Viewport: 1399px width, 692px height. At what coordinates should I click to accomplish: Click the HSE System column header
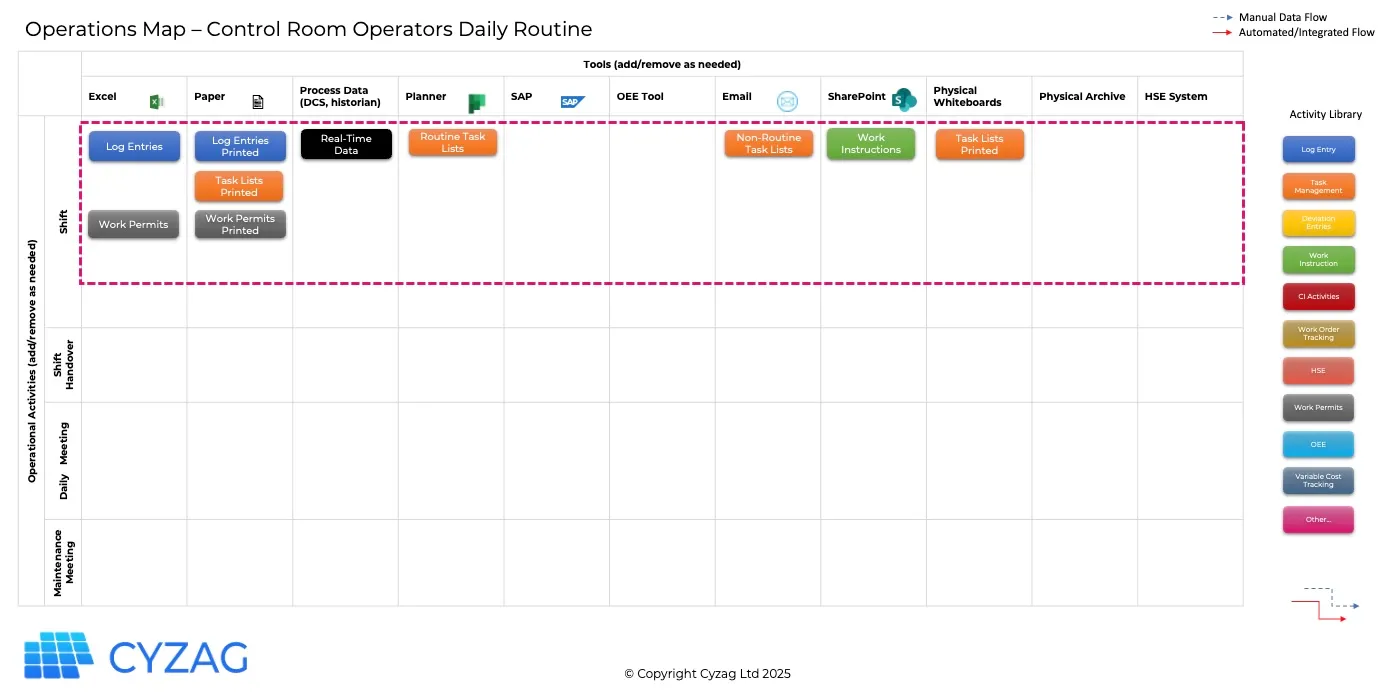(1176, 97)
